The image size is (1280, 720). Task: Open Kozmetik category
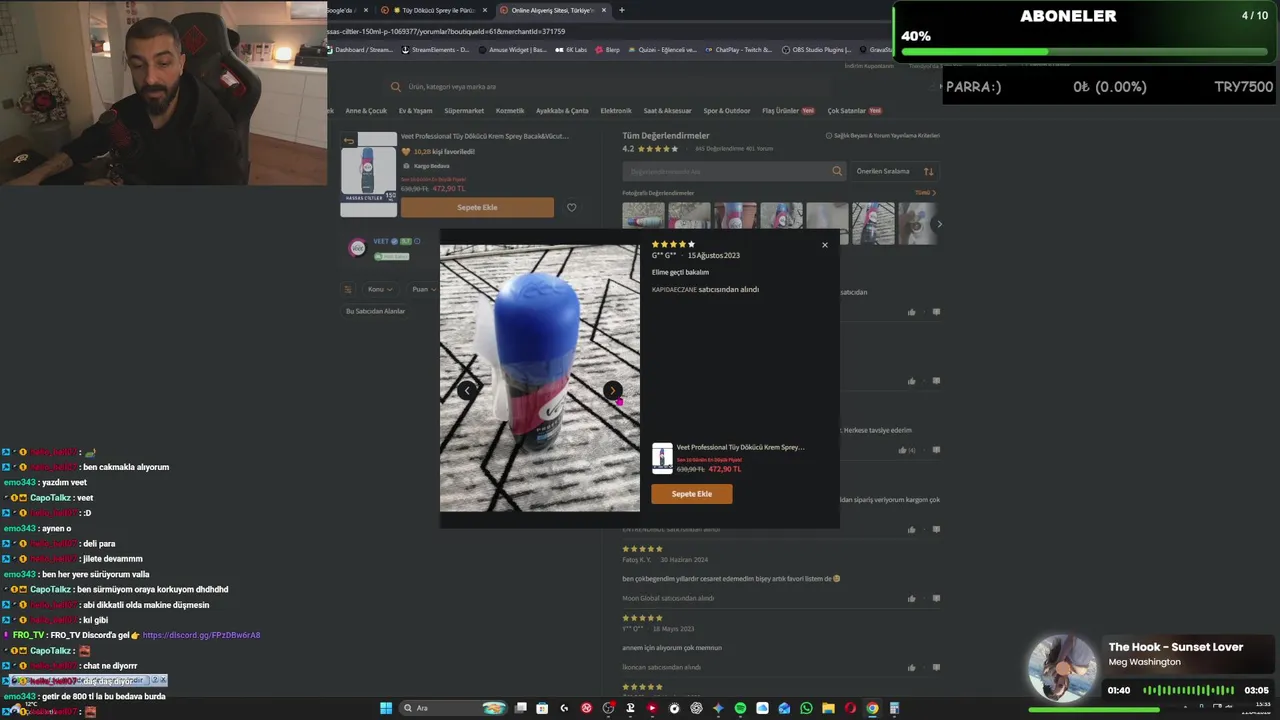510,111
